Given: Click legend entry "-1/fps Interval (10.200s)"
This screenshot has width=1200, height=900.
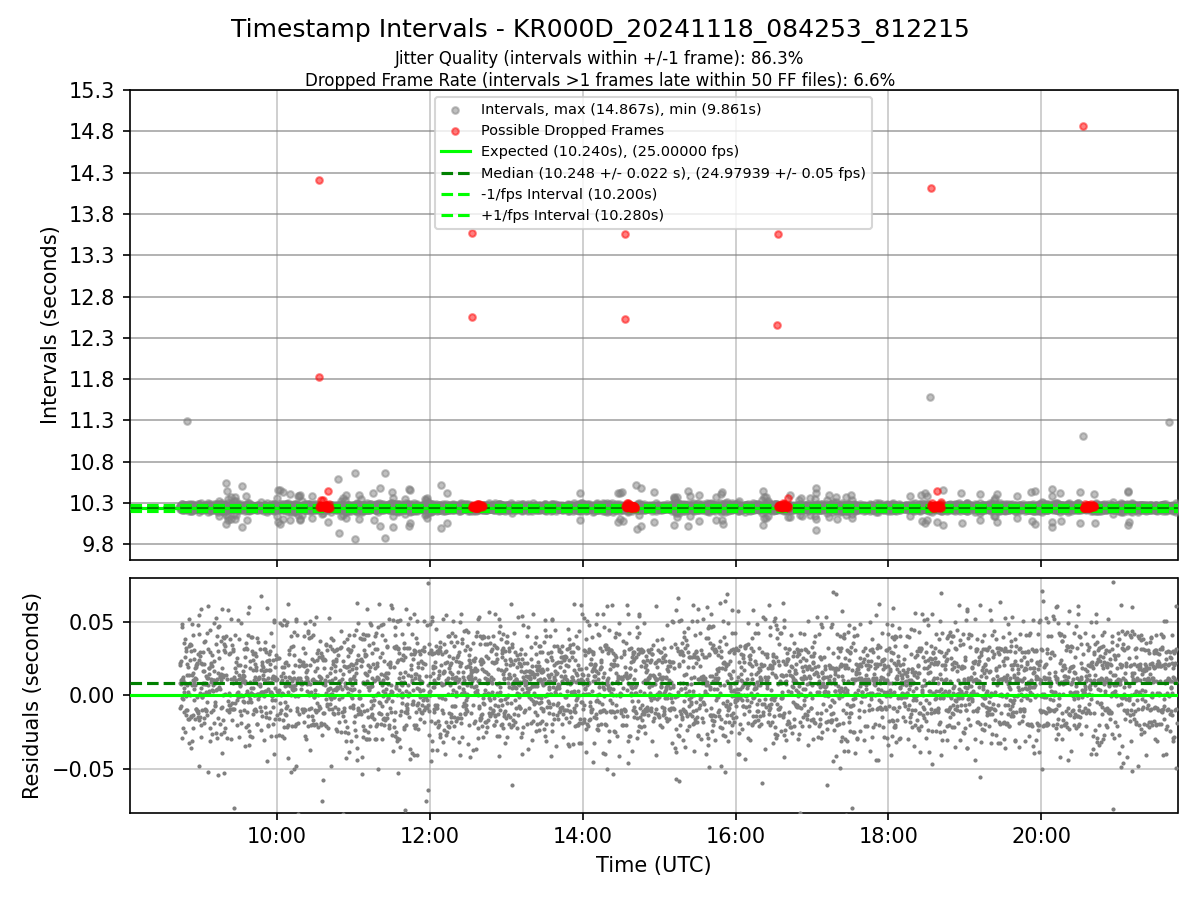Looking at the screenshot, I should pyautogui.click(x=569, y=193).
